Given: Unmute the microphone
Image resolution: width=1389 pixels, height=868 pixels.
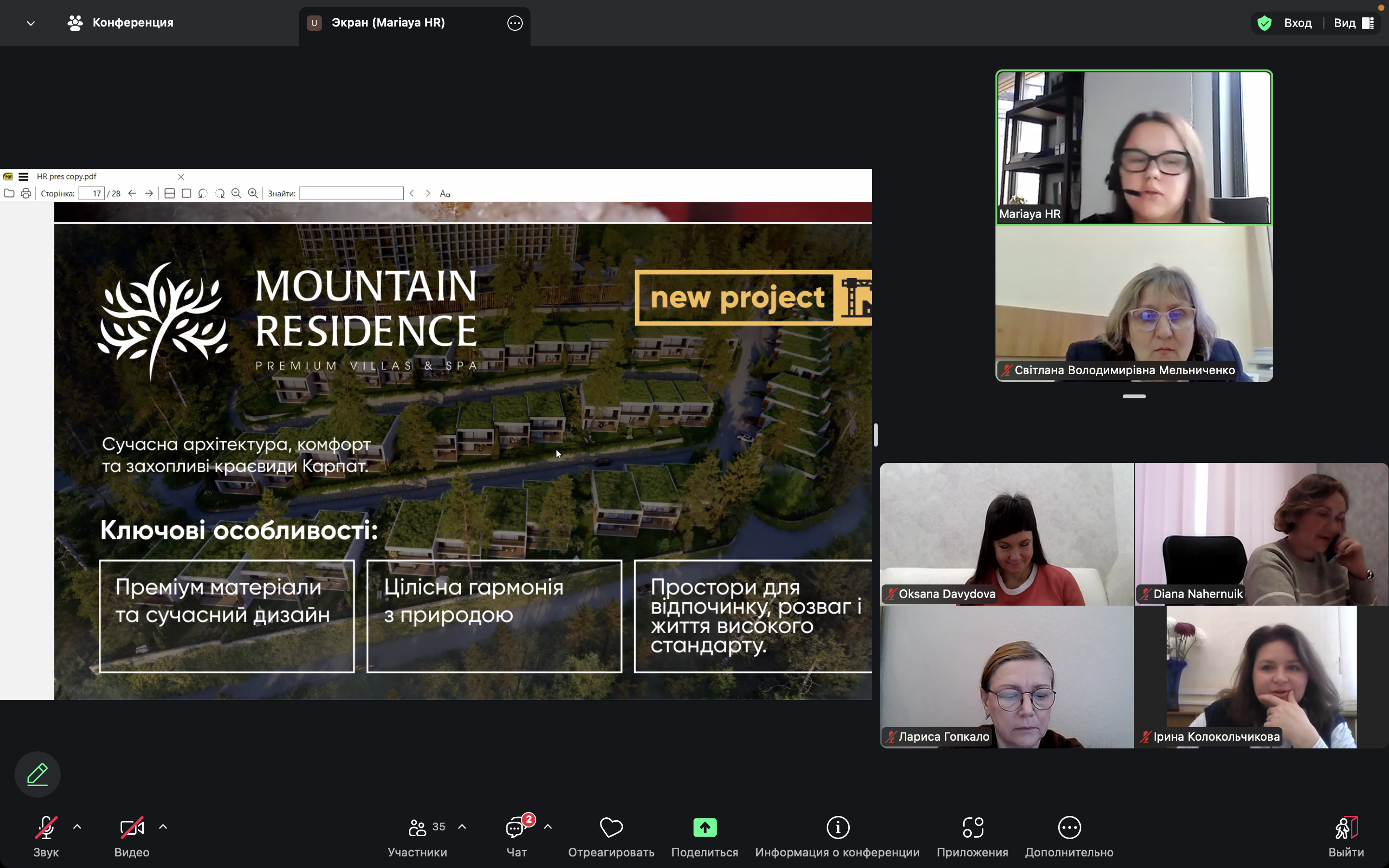Looking at the screenshot, I should coord(46,827).
